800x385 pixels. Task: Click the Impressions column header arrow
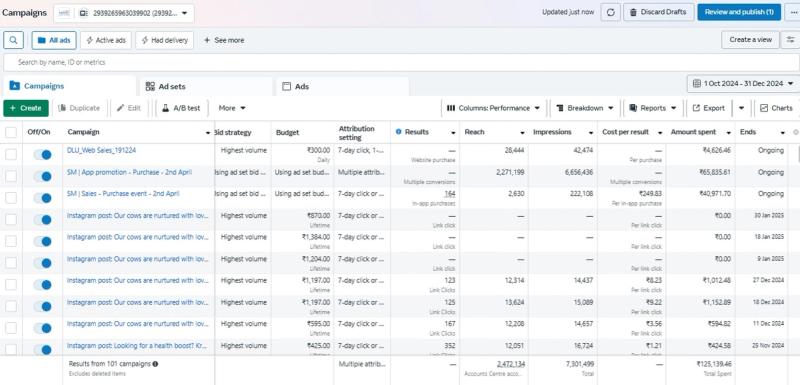point(590,133)
